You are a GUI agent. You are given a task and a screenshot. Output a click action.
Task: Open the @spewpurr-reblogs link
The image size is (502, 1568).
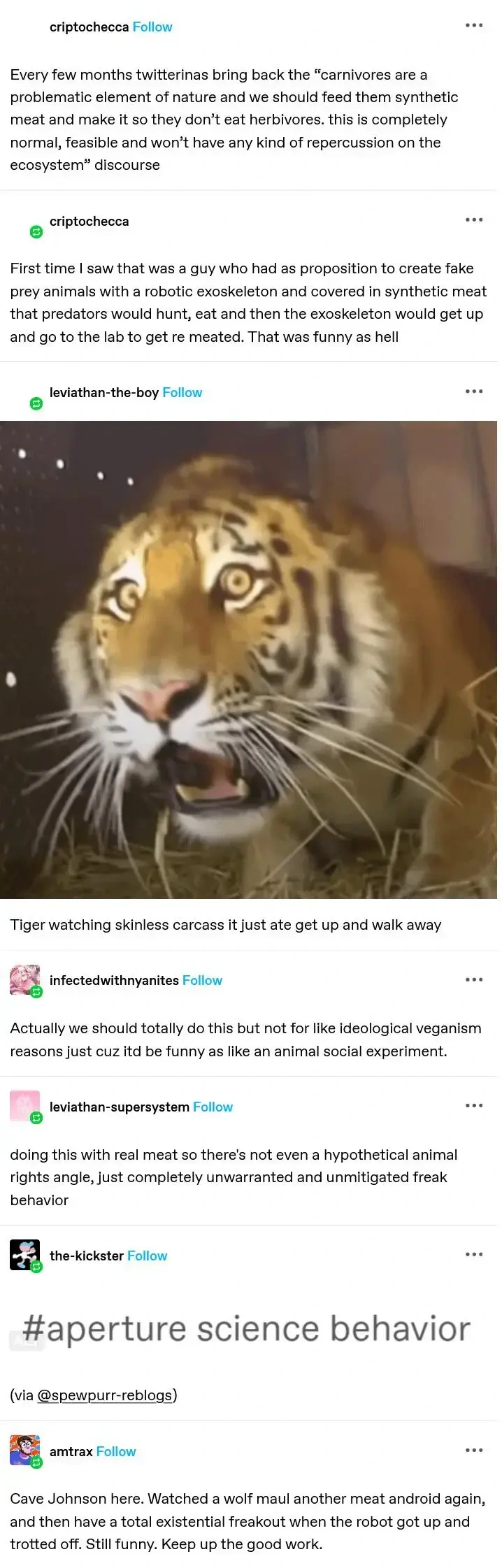[105, 1395]
